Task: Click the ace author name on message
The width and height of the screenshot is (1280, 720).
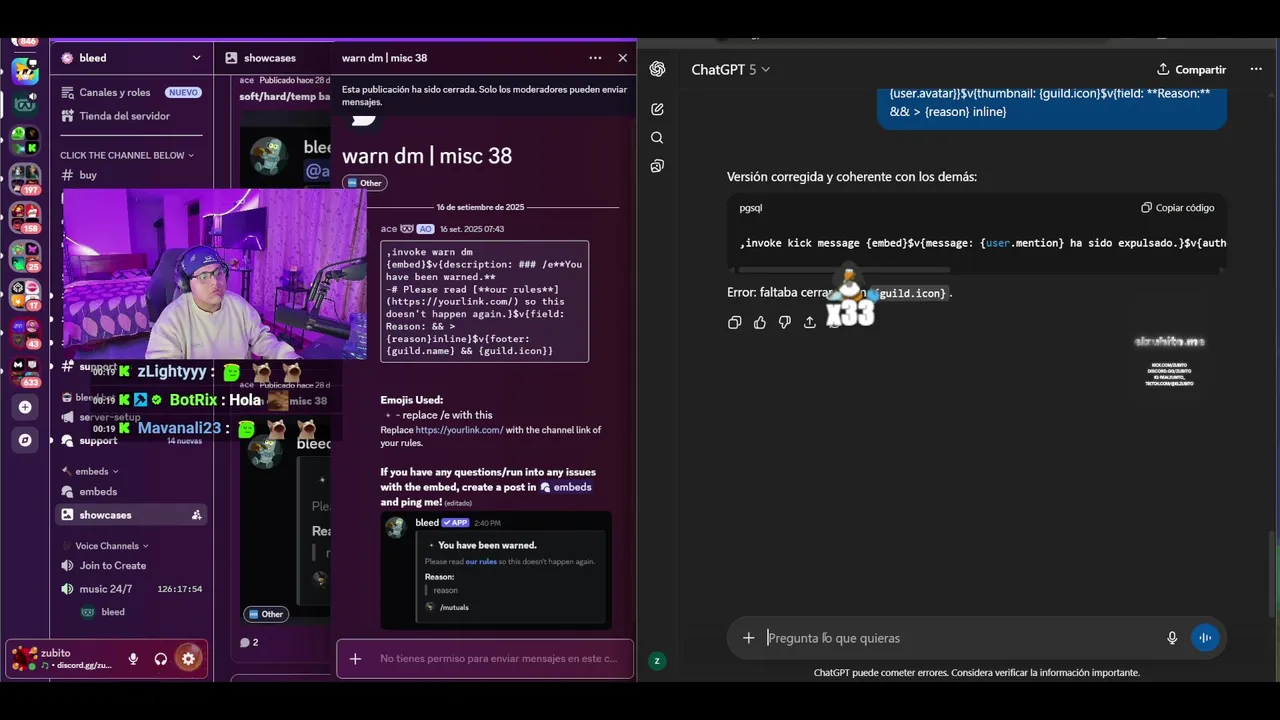Action: [x=389, y=229]
